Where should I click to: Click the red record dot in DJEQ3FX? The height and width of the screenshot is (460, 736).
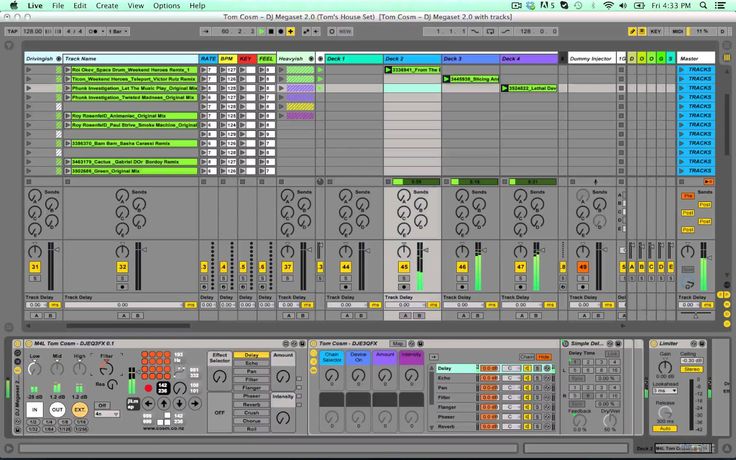tap(148, 388)
